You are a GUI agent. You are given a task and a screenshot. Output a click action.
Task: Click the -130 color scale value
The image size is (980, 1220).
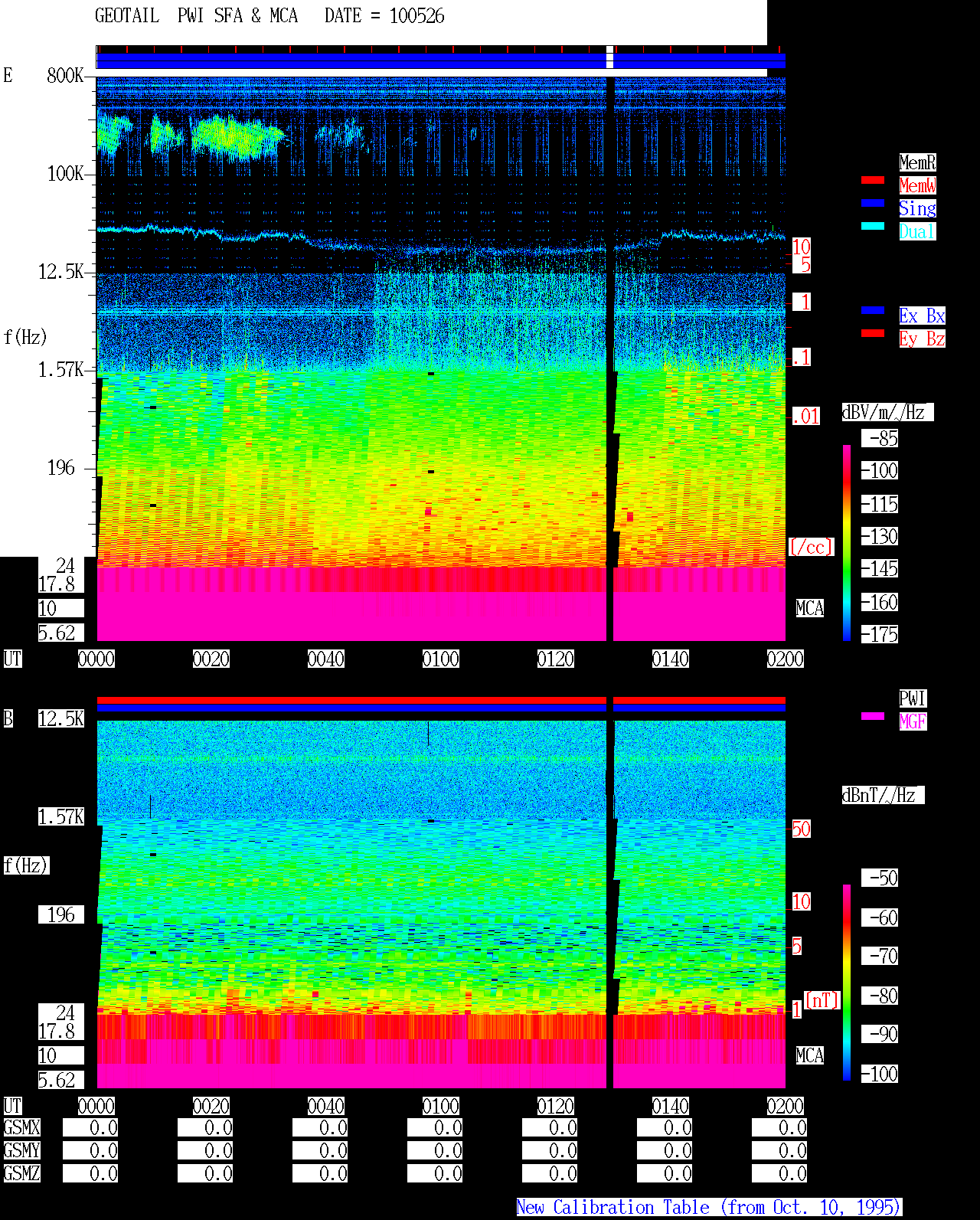[x=880, y=537]
